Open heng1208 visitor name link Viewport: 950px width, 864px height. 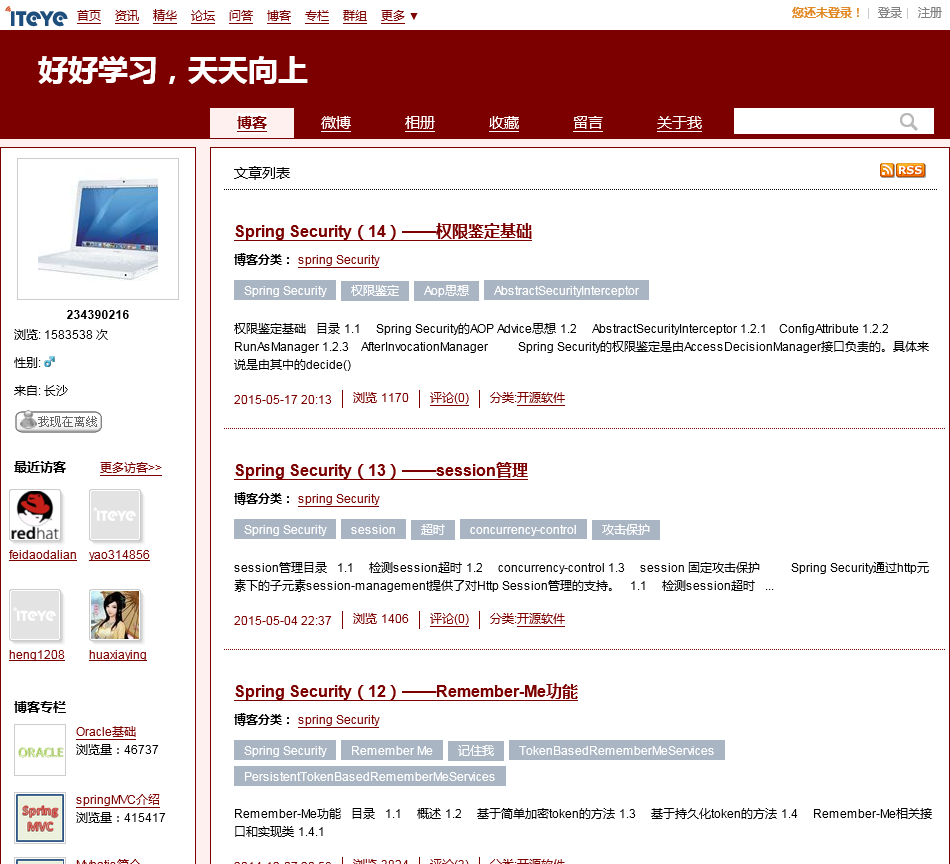pyautogui.click(x=37, y=654)
